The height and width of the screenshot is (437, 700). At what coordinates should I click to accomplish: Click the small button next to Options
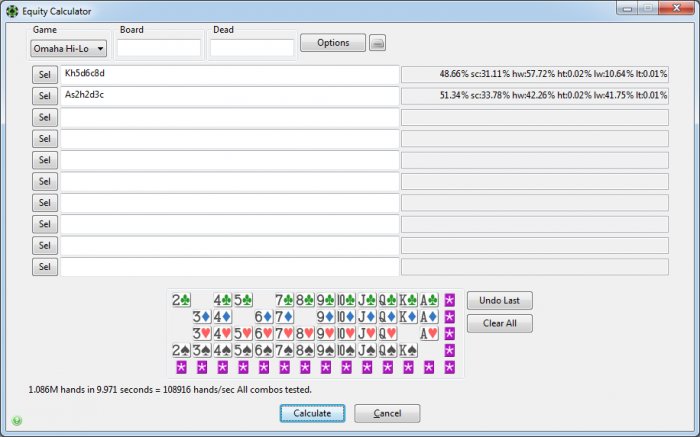coord(377,43)
